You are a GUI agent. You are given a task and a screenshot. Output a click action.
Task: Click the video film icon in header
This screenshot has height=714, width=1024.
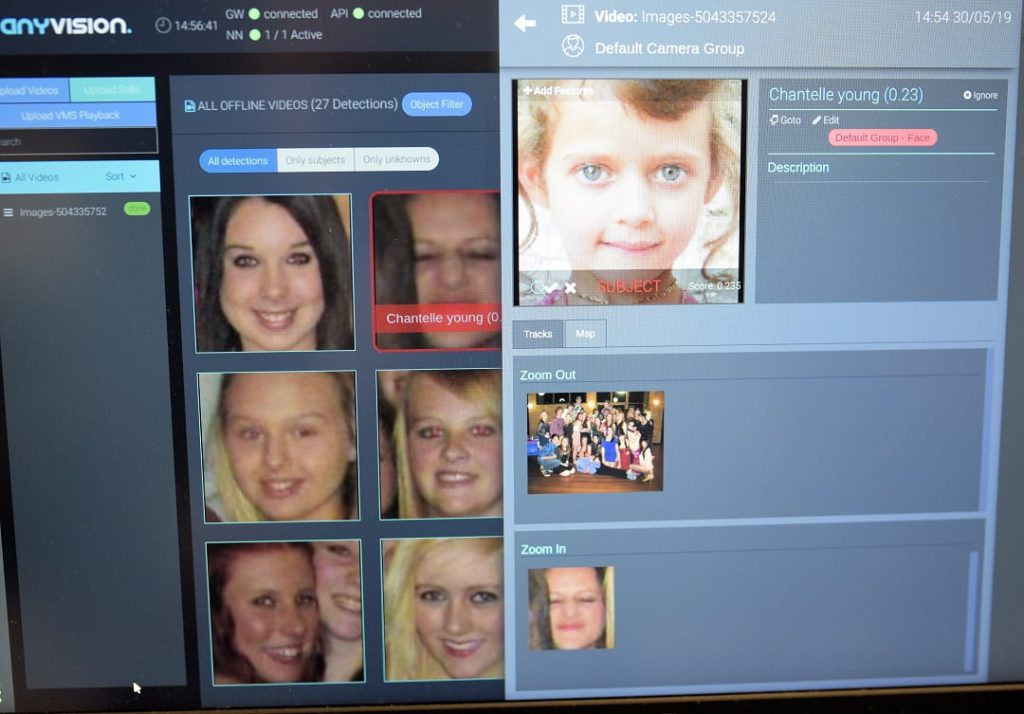pyautogui.click(x=572, y=15)
